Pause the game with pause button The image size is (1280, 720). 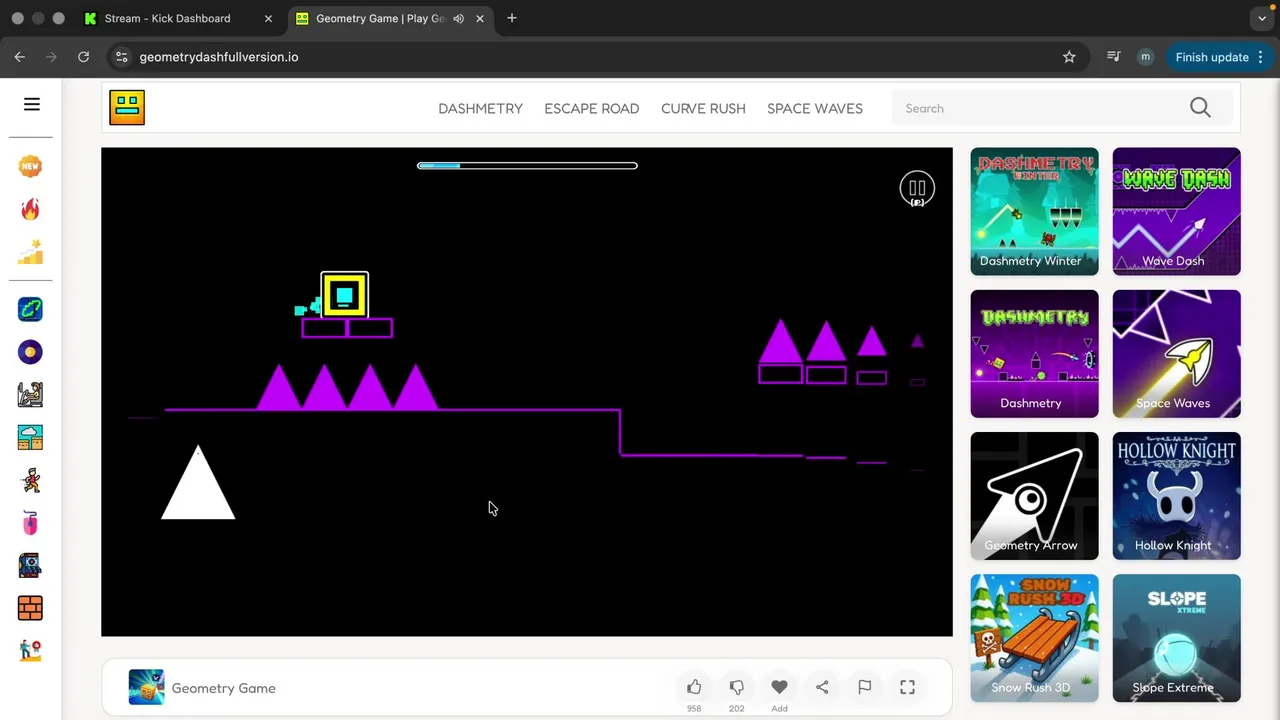pos(917,189)
